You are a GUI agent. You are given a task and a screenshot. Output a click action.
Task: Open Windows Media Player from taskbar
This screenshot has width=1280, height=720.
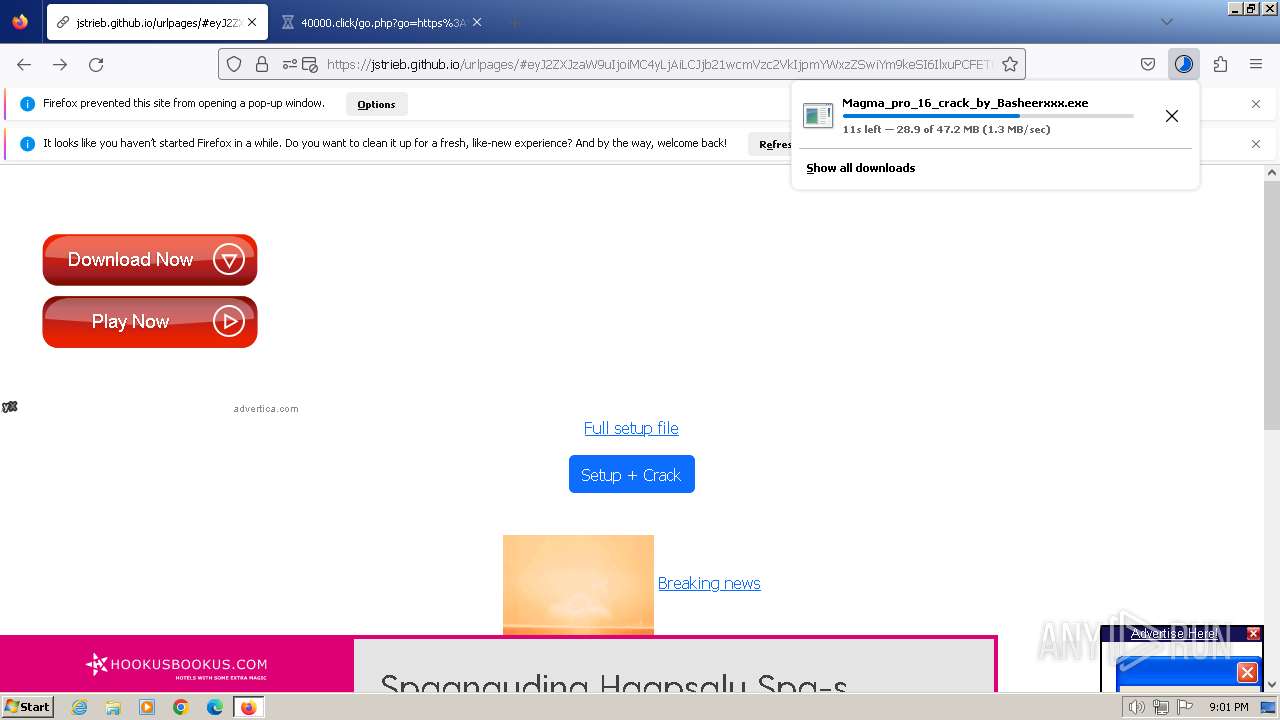point(147,707)
